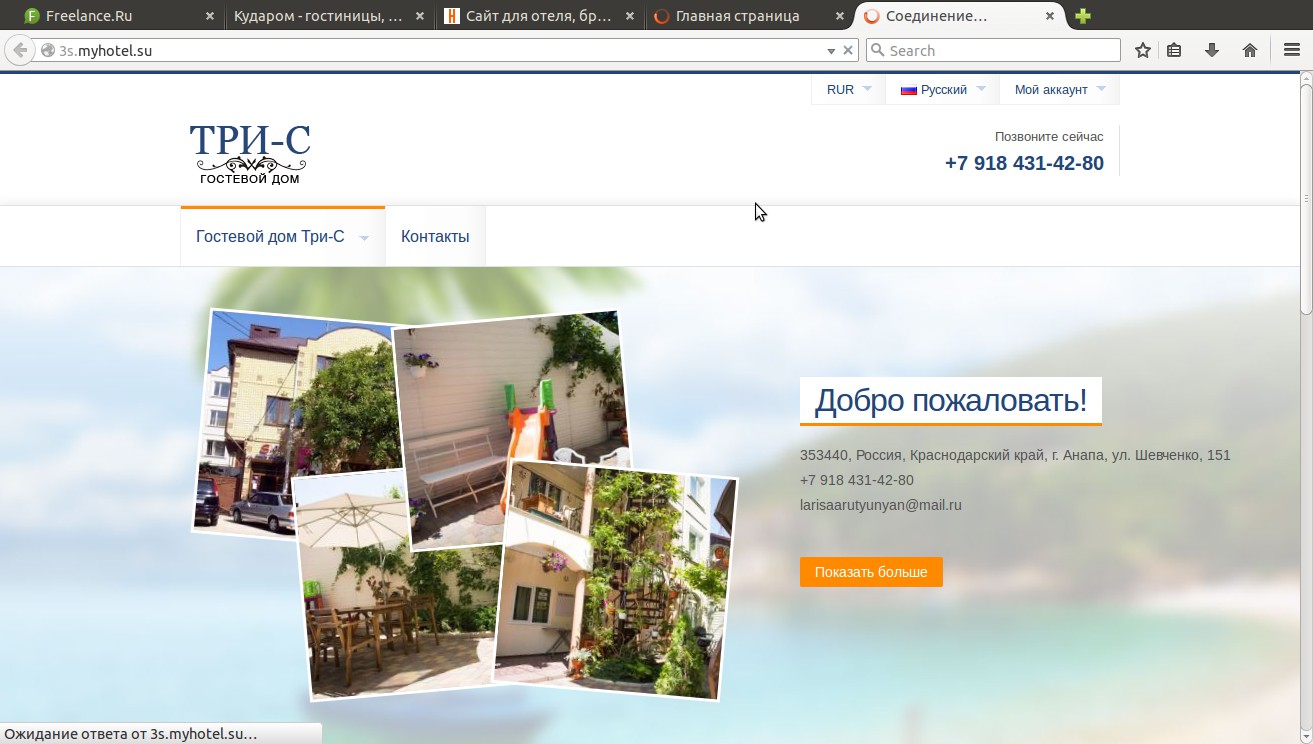The width and height of the screenshot is (1313, 744).
Task: Click the globe site identity icon
Action: (x=47, y=50)
